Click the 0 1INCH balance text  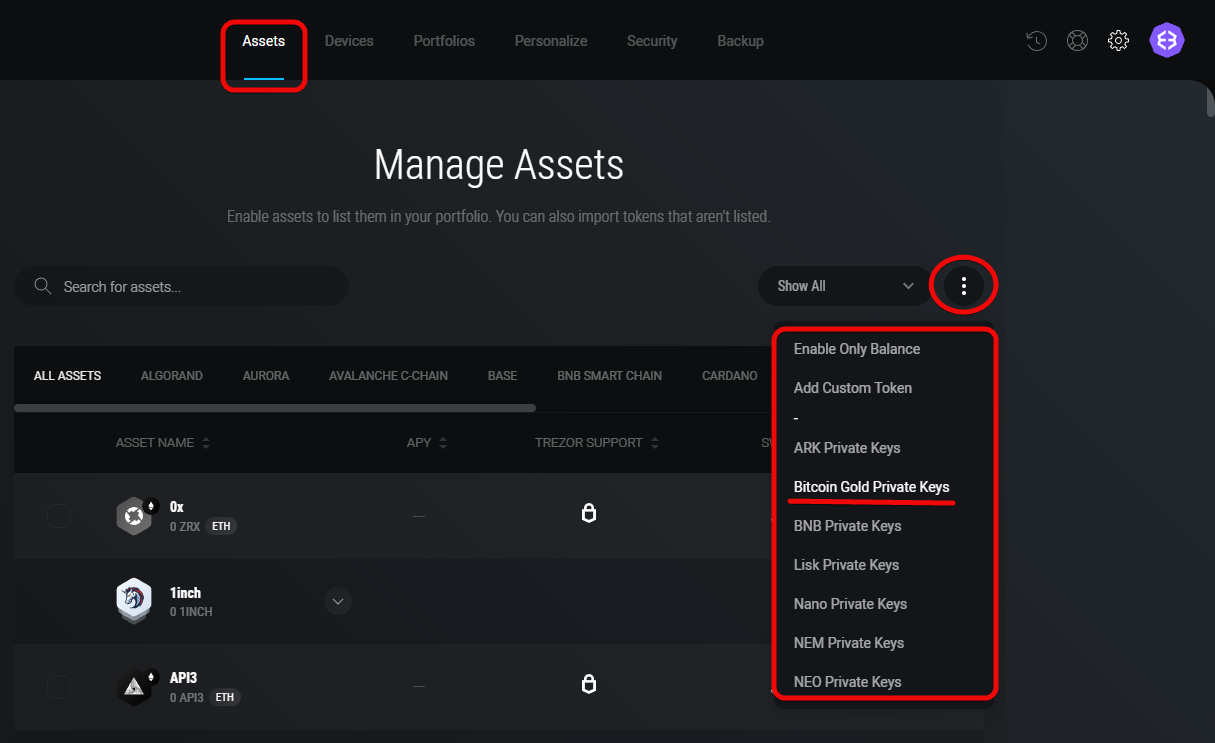point(191,612)
